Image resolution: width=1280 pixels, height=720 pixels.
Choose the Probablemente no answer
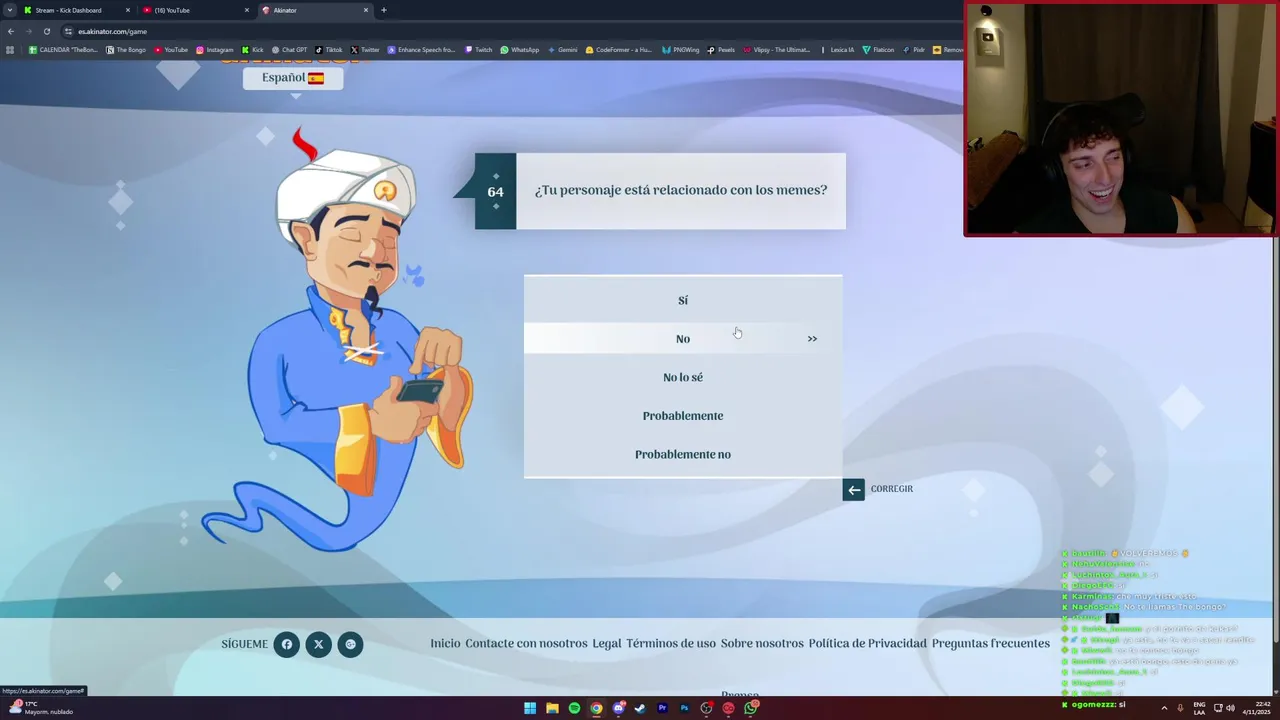(x=683, y=454)
